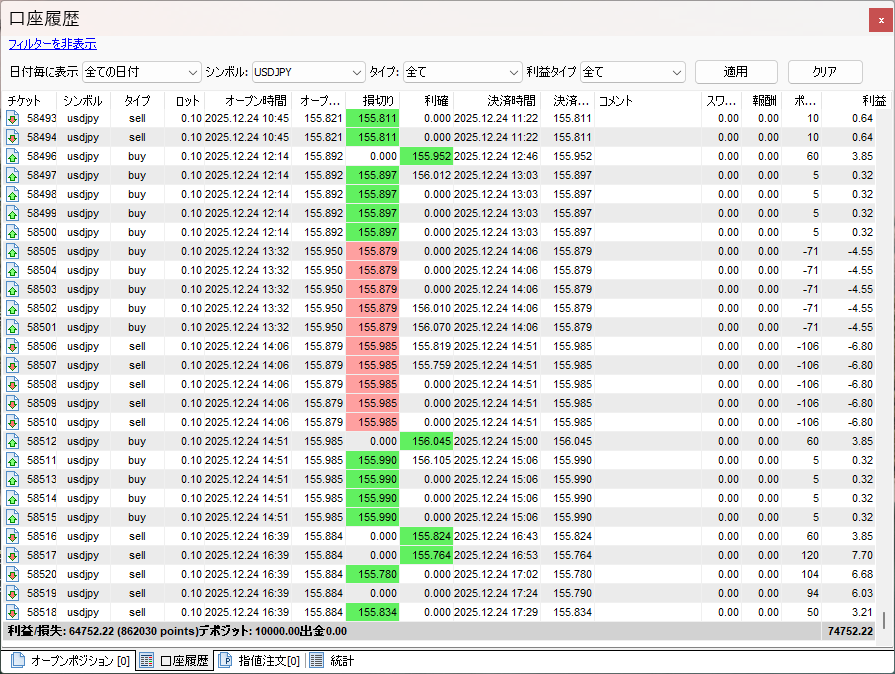This screenshot has height=674, width=895.
Task: Select the row icon for ticket 58518
Action: pyautogui.click(x=13, y=612)
